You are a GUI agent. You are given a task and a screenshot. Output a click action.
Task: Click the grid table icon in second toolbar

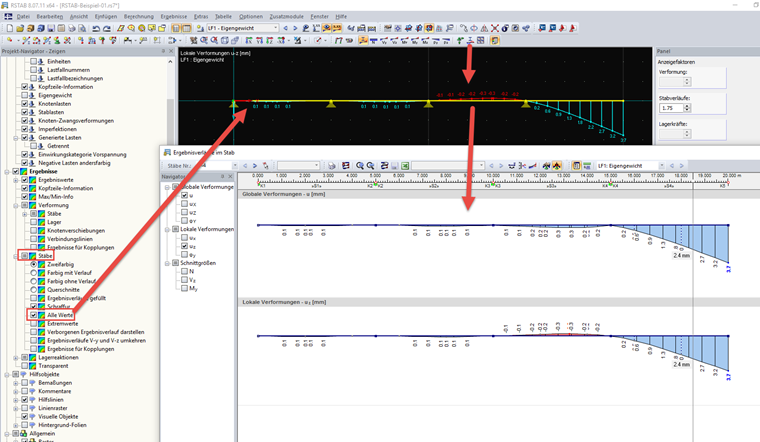click(481, 41)
